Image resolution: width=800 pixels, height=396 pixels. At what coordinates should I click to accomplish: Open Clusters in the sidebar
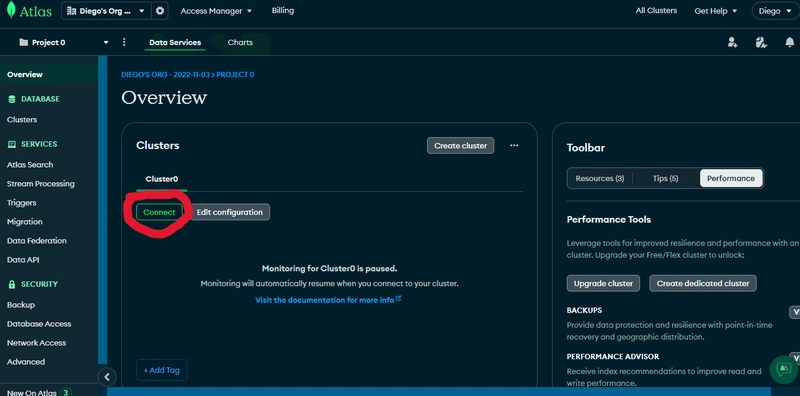click(22, 119)
